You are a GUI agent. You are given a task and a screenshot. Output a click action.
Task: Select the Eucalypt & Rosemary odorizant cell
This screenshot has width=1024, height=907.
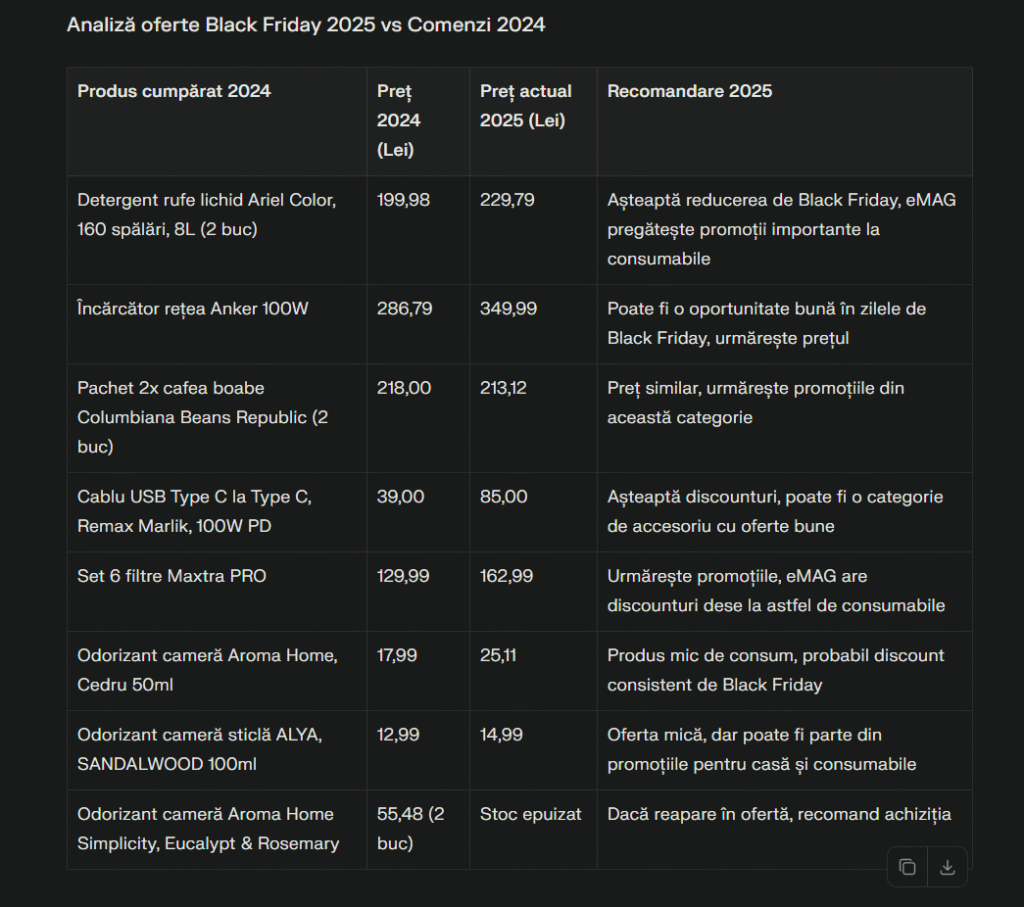(x=207, y=828)
